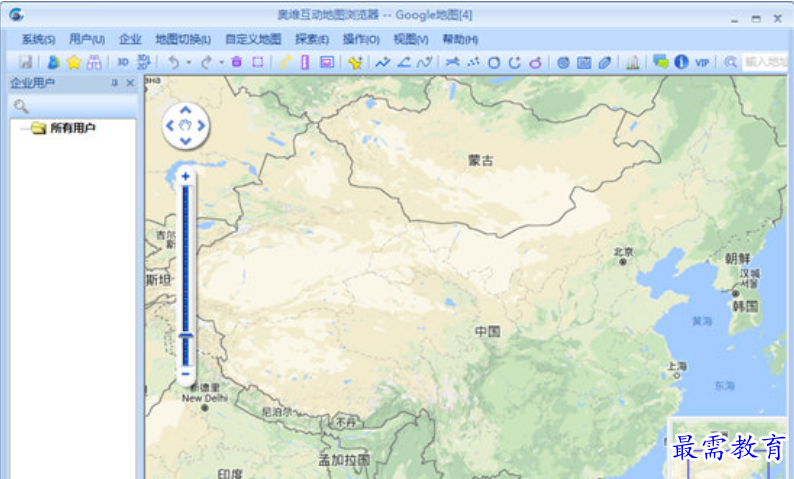
Task: Click the blue info icon
Action: pos(681,62)
